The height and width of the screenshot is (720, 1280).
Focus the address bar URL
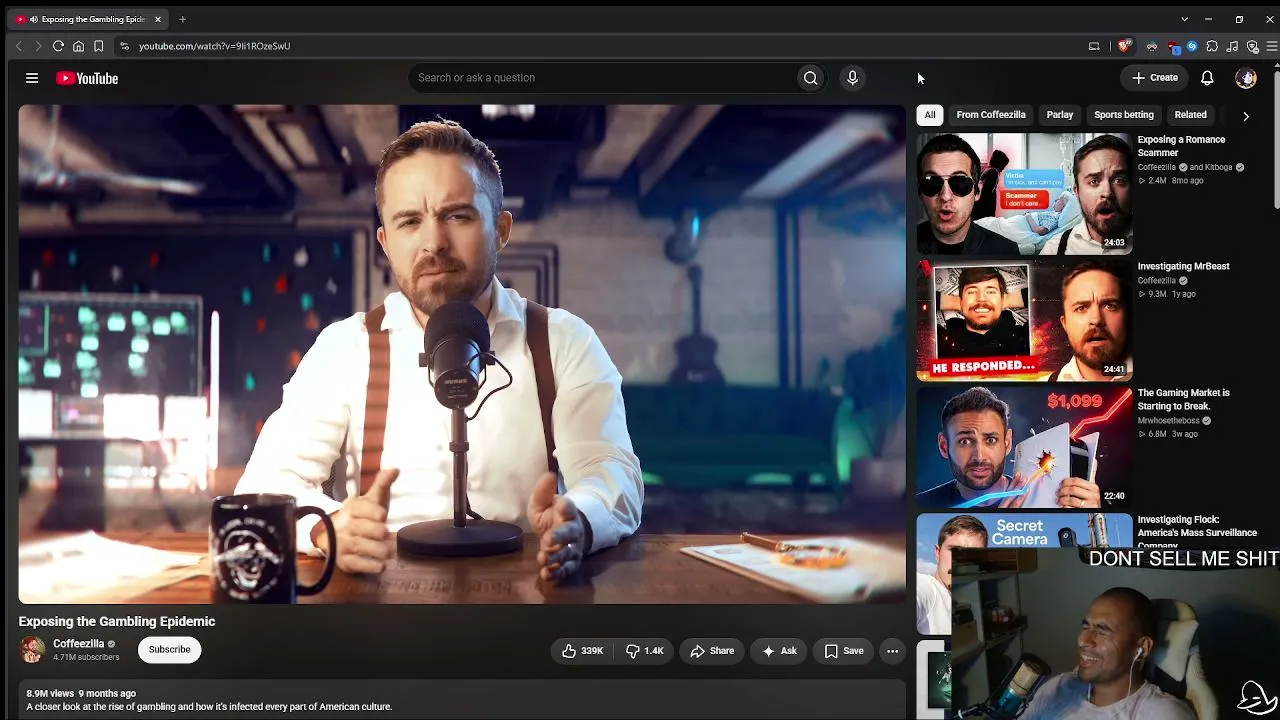(x=215, y=46)
